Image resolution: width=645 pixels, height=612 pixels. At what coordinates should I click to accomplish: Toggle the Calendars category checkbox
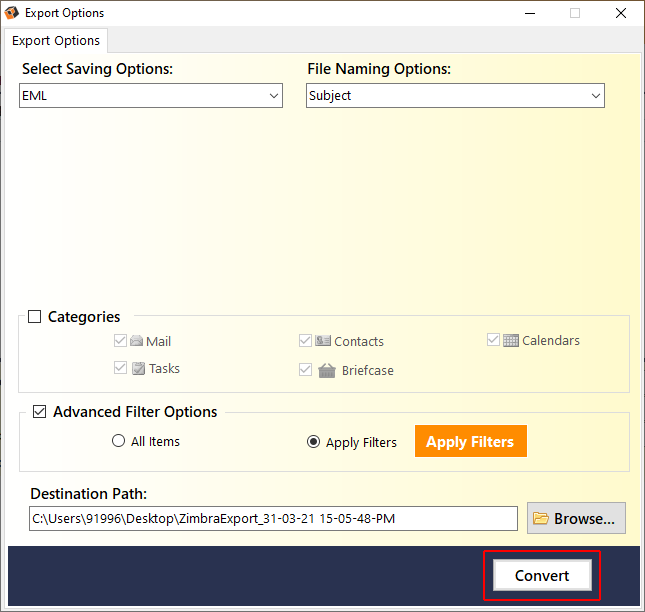click(493, 340)
